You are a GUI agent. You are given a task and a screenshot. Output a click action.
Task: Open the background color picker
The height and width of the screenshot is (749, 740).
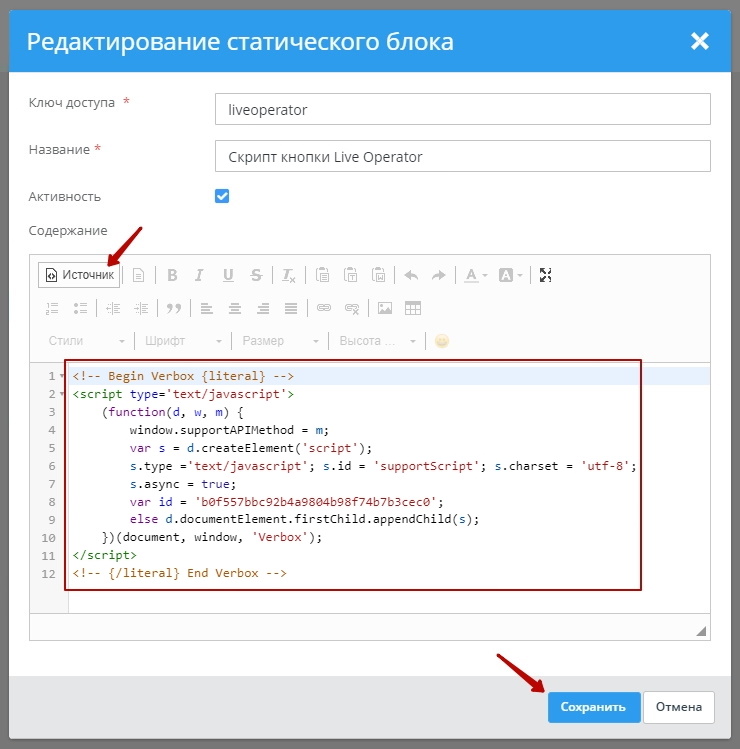click(511, 275)
